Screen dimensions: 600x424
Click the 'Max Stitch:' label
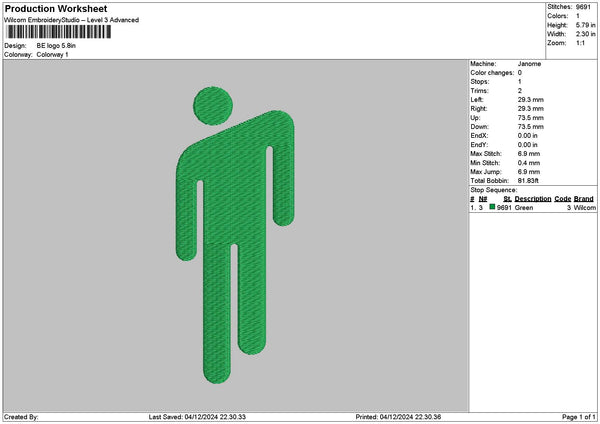click(486, 153)
